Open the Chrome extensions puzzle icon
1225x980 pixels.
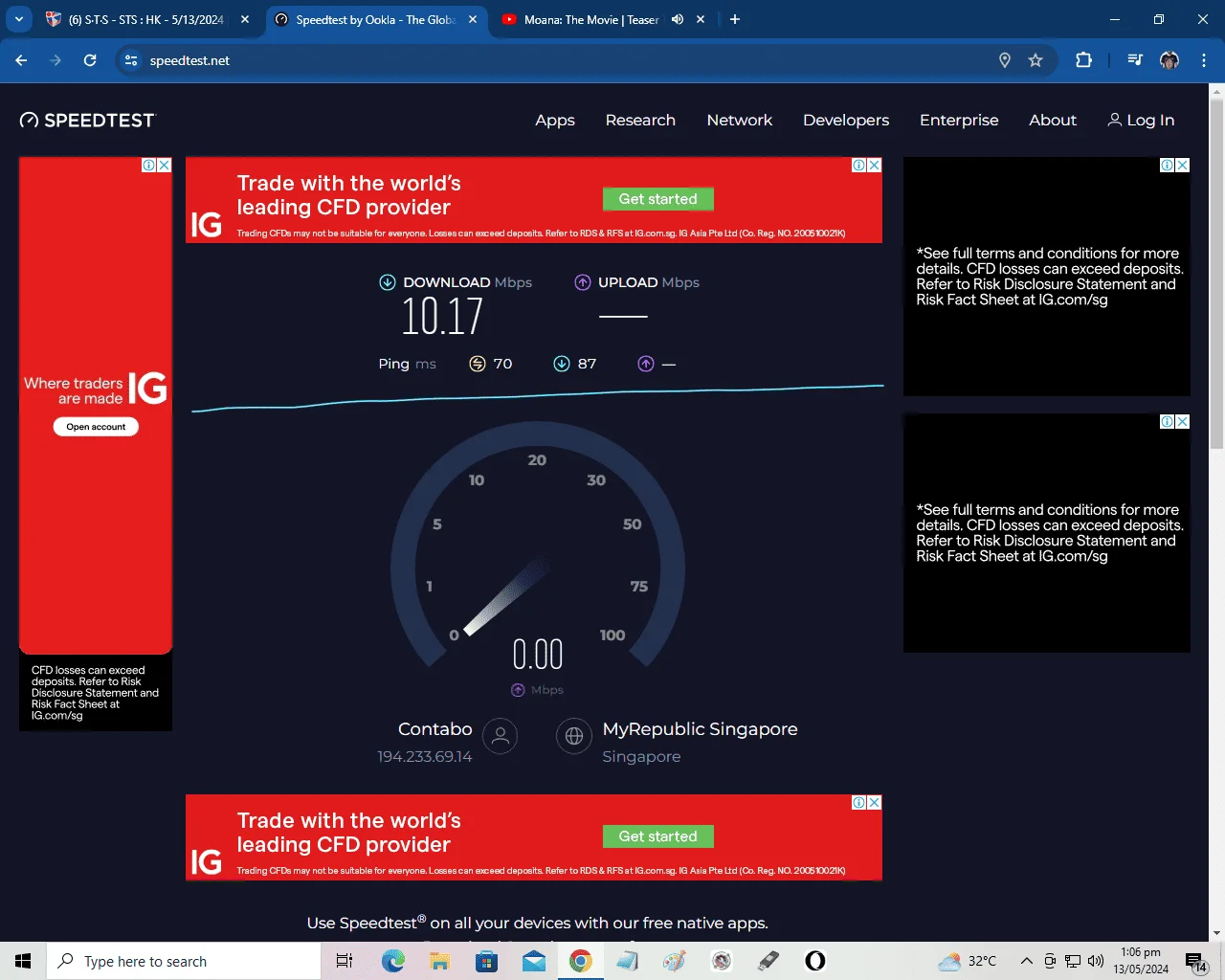[1083, 60]
